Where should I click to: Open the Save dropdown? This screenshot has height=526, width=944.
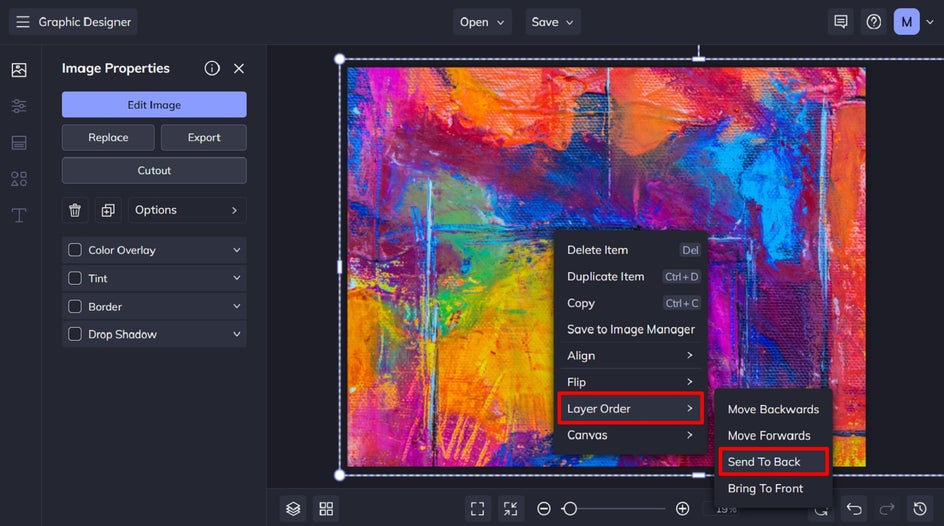click(552, 22)
